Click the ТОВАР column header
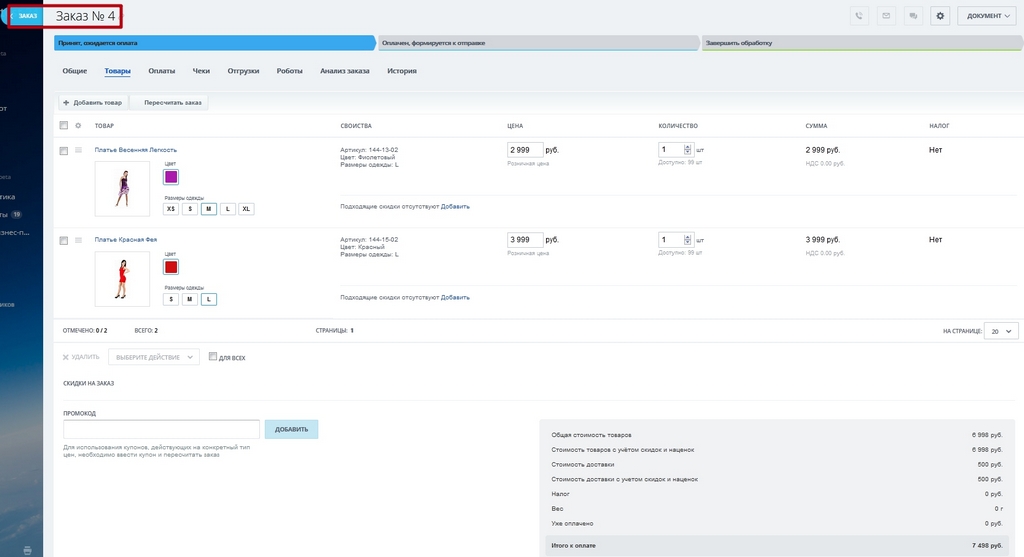 tap(104, 125)
